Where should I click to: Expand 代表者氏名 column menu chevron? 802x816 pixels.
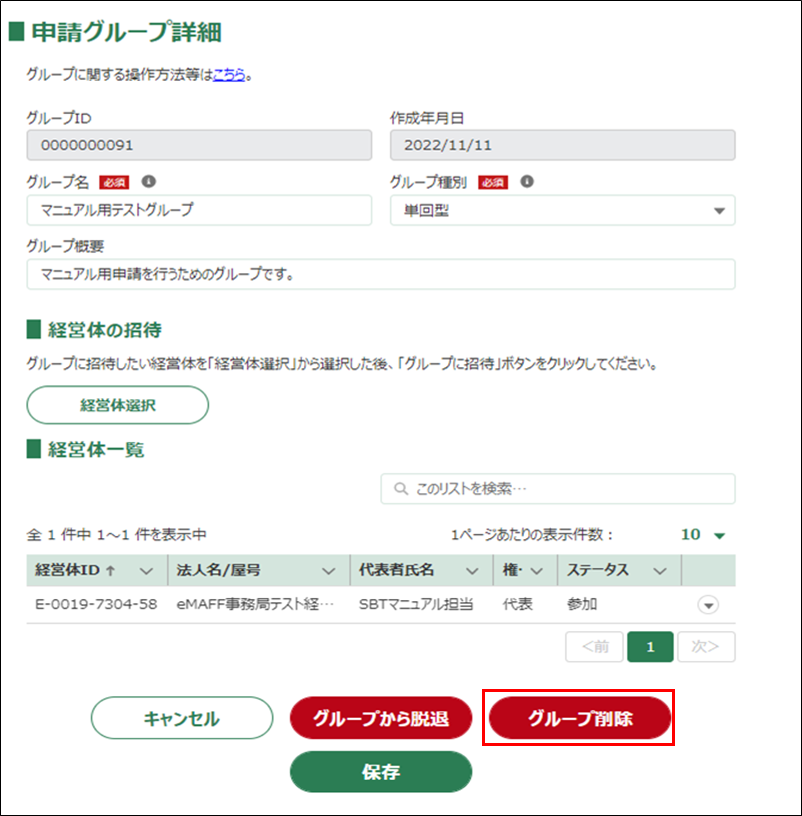coord(472,570)
